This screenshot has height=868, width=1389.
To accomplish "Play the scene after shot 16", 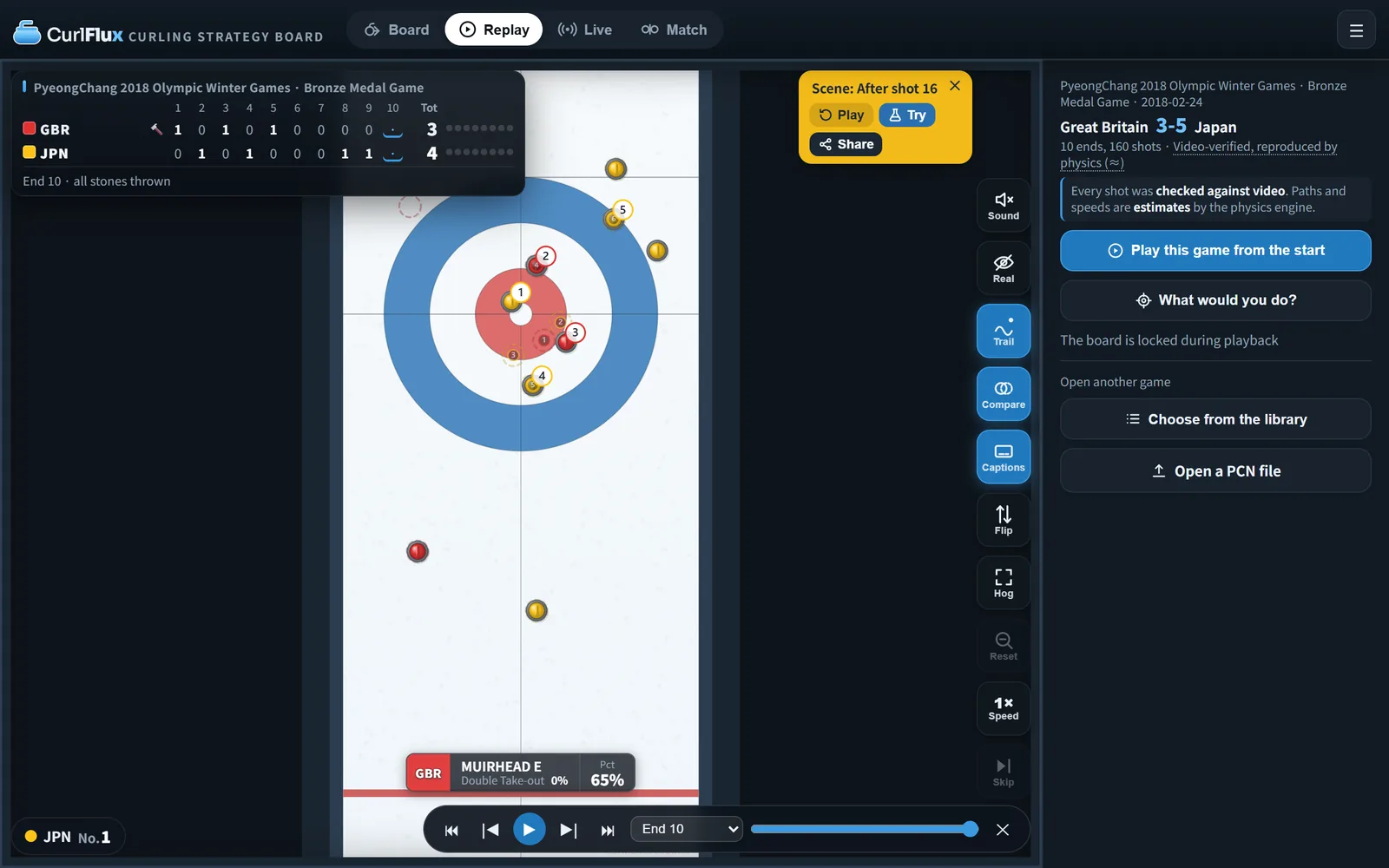I will (841, 115).
